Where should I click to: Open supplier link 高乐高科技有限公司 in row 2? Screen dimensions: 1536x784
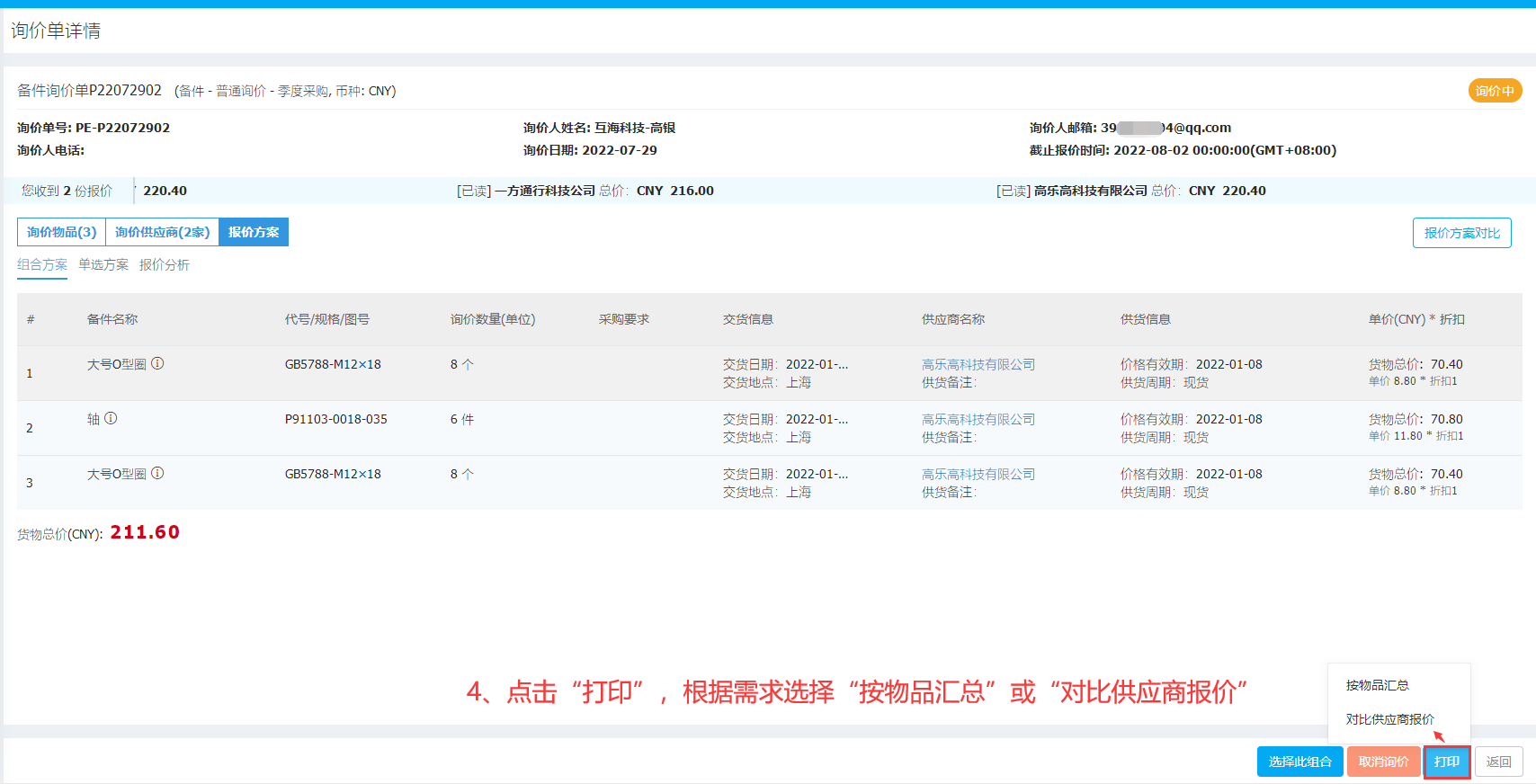[978, 419]
